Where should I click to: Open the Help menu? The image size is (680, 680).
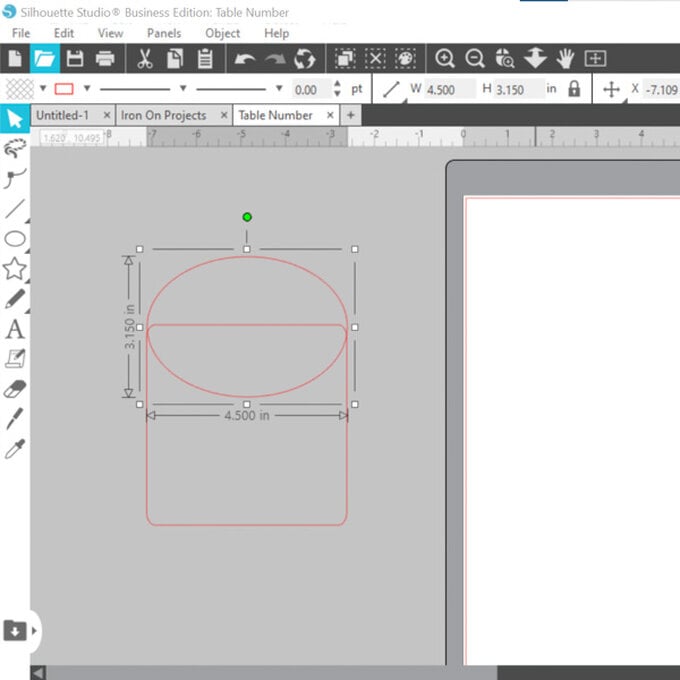coord(276,33)
